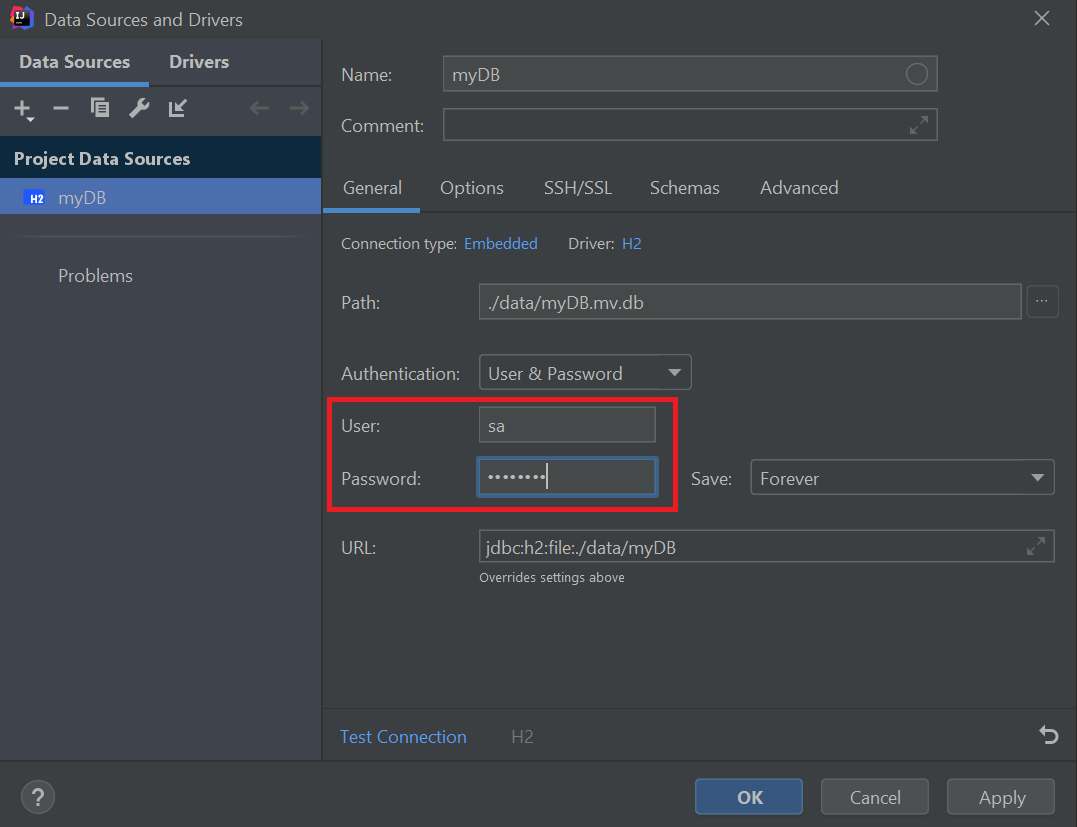Screen dimensions: 1077x827
Task: Open the Authentication dropdown
Action: pos(584,372)
